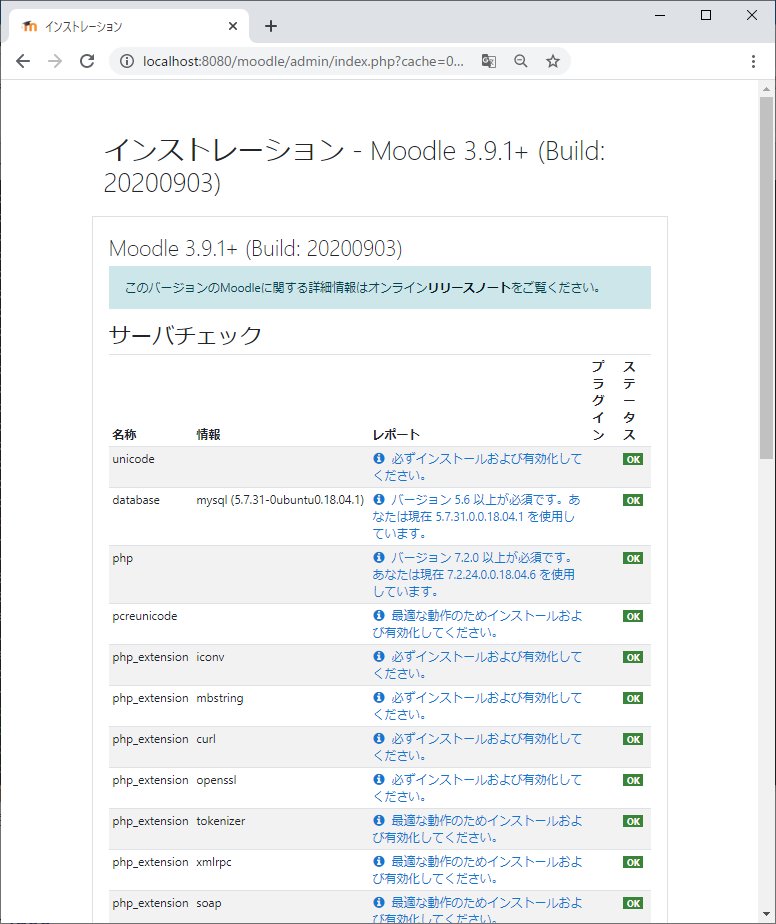The width and height of the screenshot is (776, 924).
Task: Click info icon in curl row
Action: [x=379, y=738]
